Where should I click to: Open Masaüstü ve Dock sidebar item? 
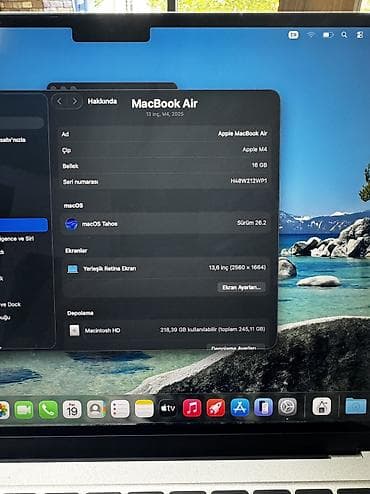pos(11,304)
